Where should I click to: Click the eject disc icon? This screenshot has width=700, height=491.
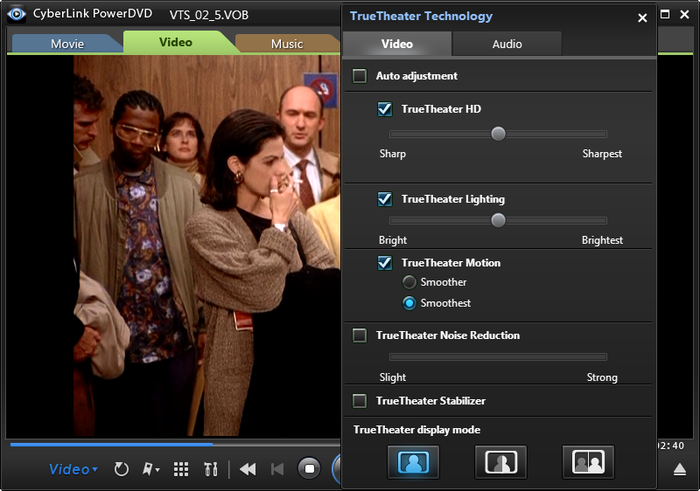[x=679, y=470]
